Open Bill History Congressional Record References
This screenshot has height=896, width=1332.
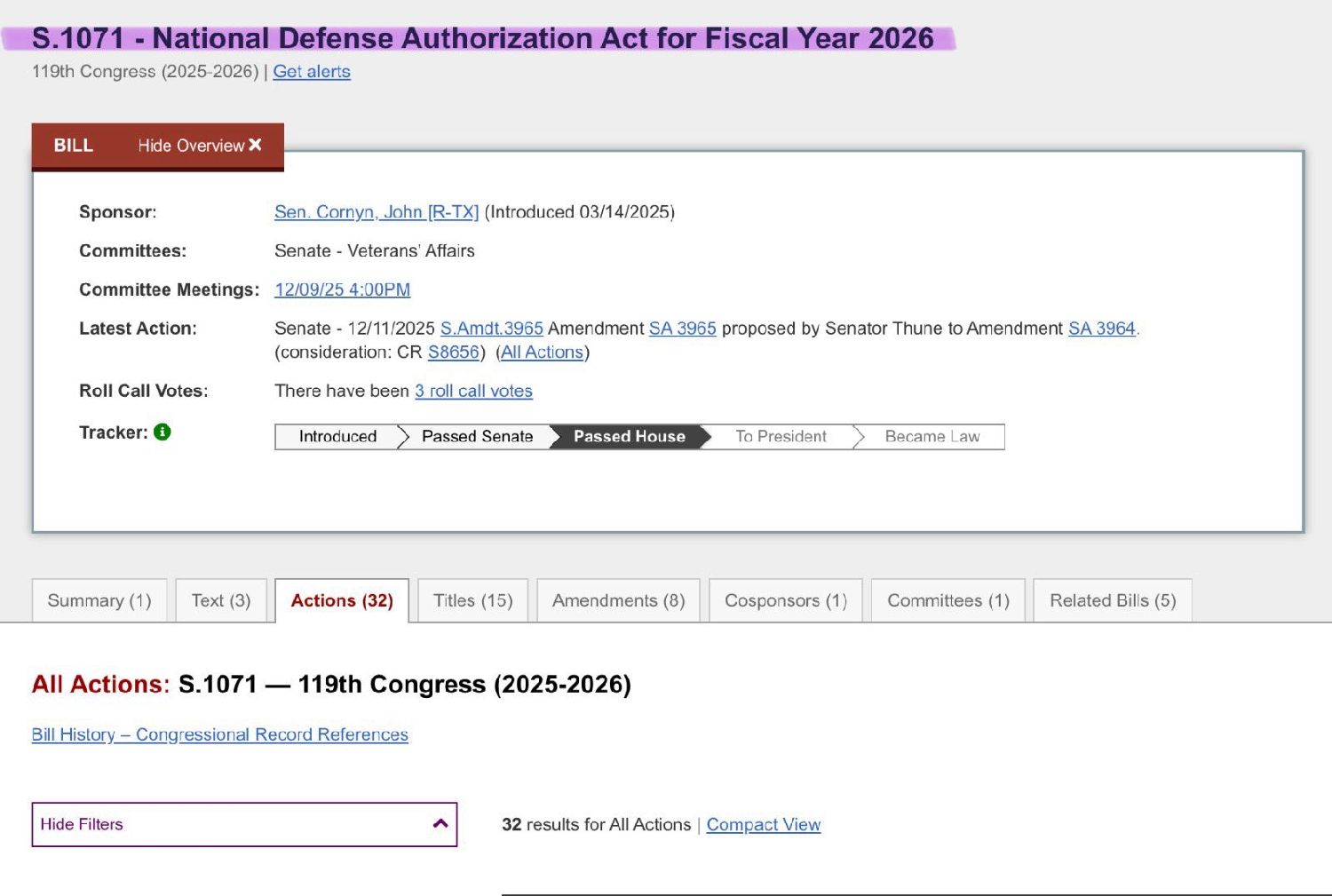coord(219,735)
